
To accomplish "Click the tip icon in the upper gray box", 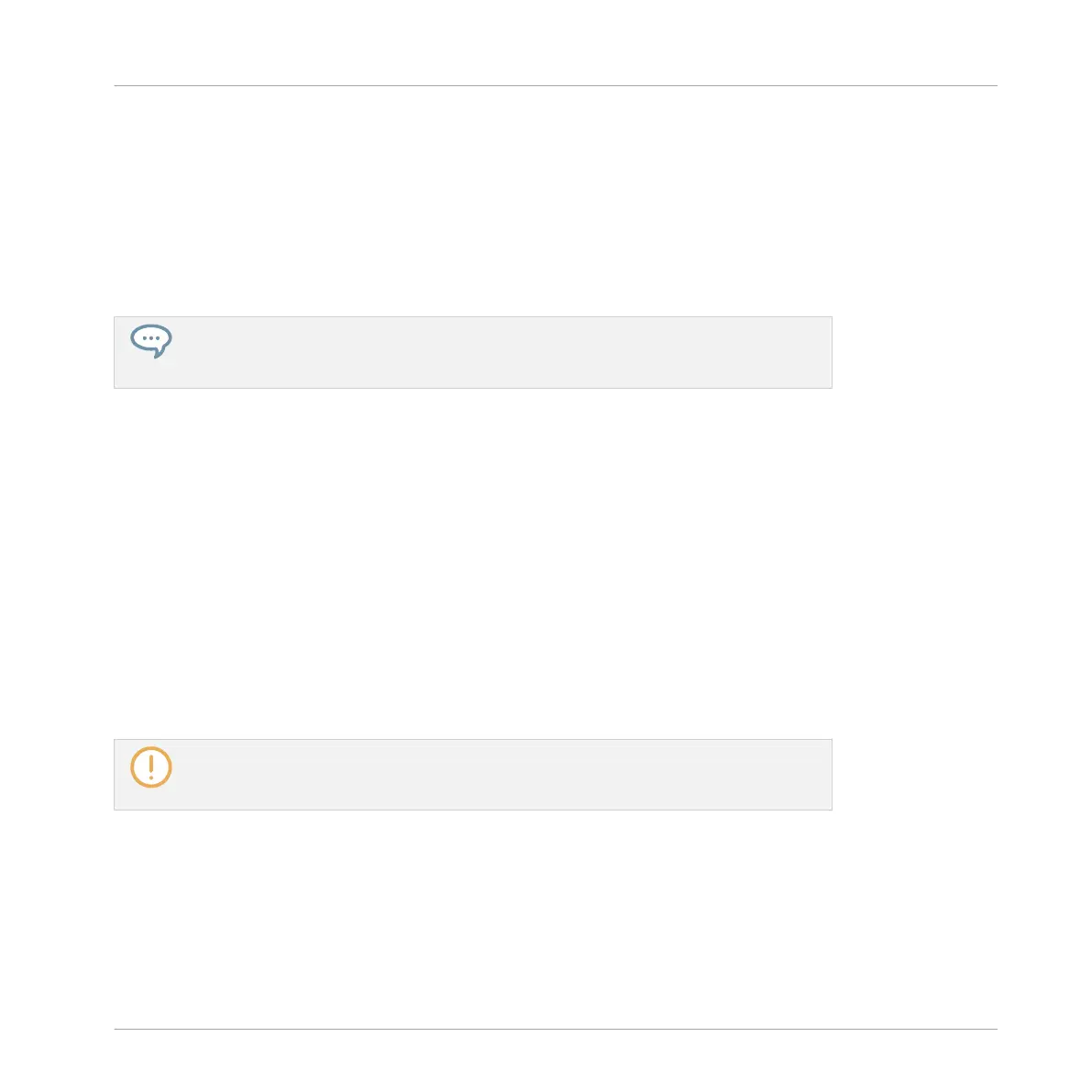I will coord(151,340).
